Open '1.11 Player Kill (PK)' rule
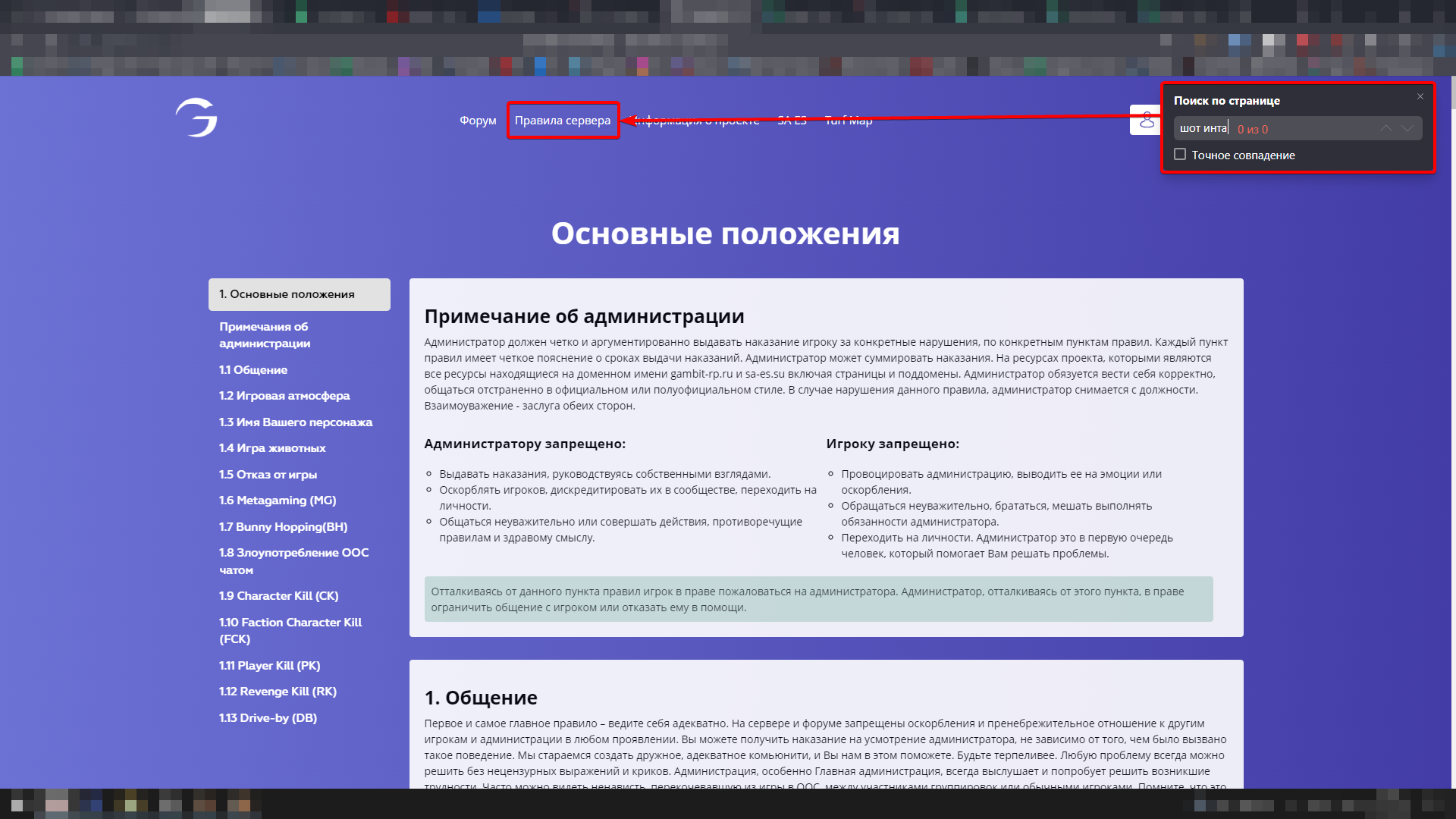Image resolution: width=1456 pixels, height=819 pixels. point(269,666)
